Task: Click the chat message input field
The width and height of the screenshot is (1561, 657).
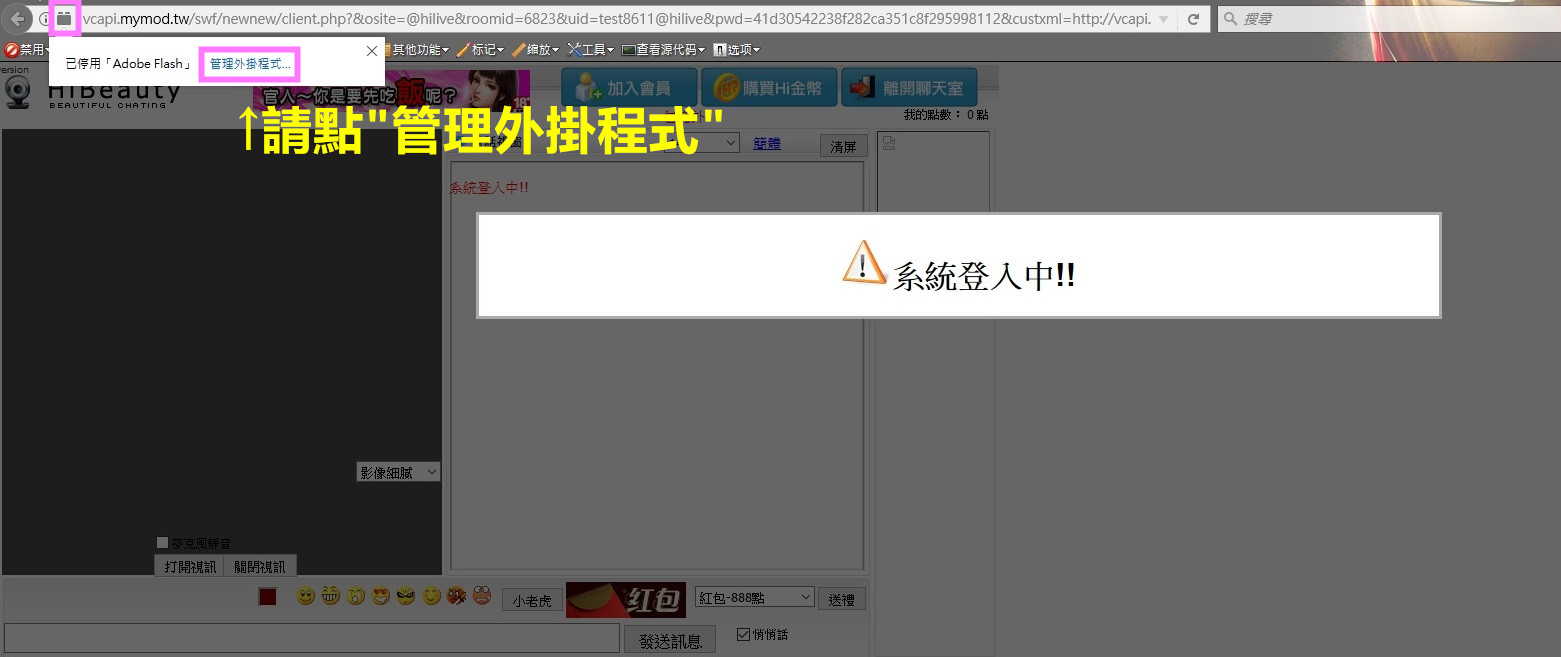Action: pyautogui.click(x=312, y=638)
